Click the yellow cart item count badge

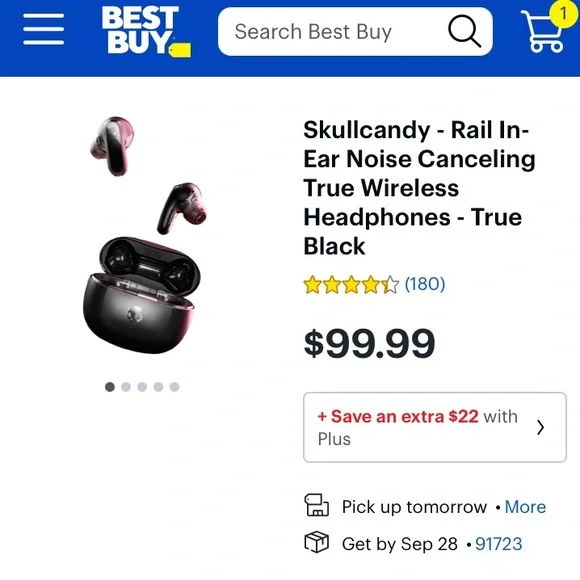pos(563,14)
